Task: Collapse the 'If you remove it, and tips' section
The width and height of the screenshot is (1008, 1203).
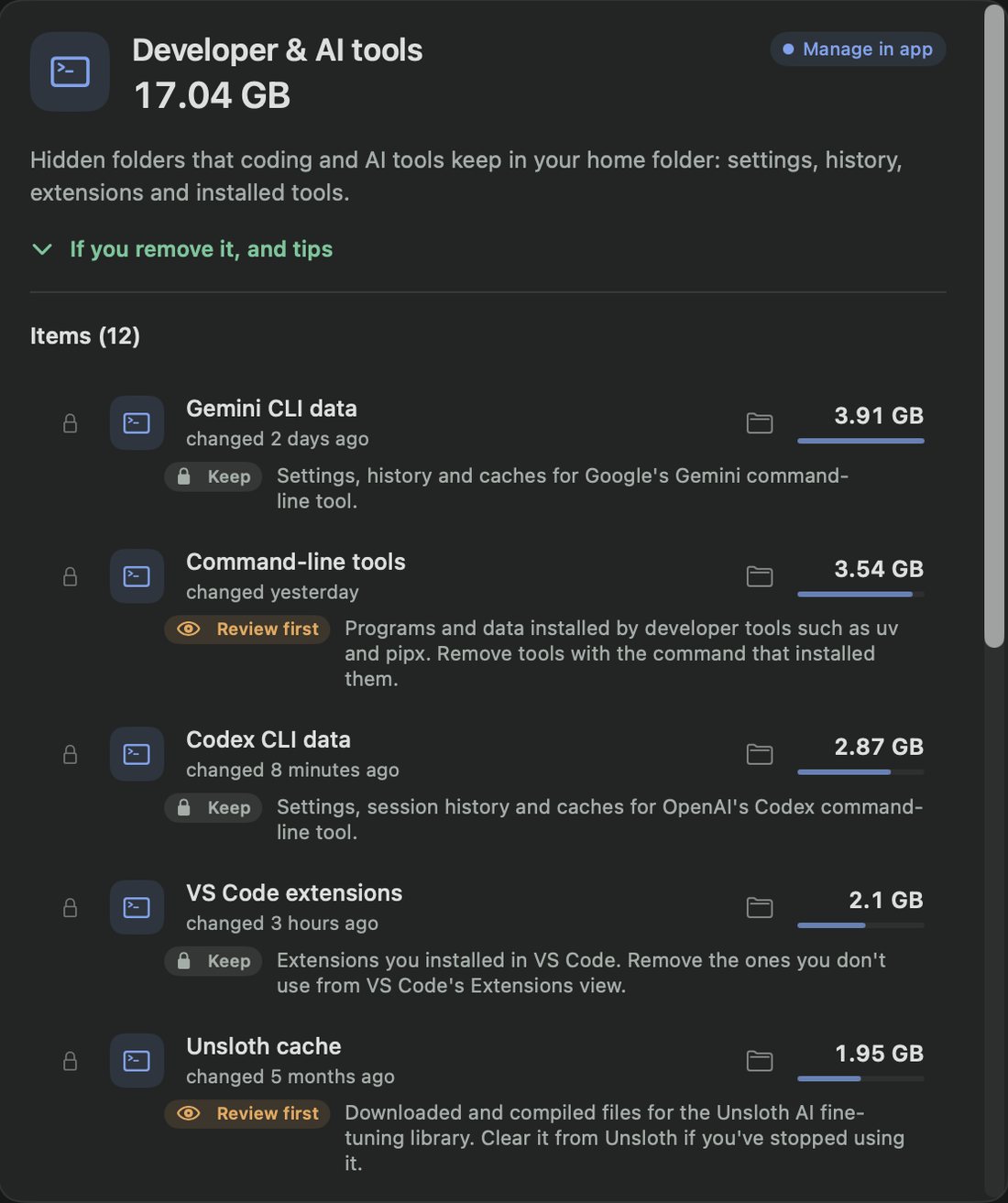Action: pos(181,249)
